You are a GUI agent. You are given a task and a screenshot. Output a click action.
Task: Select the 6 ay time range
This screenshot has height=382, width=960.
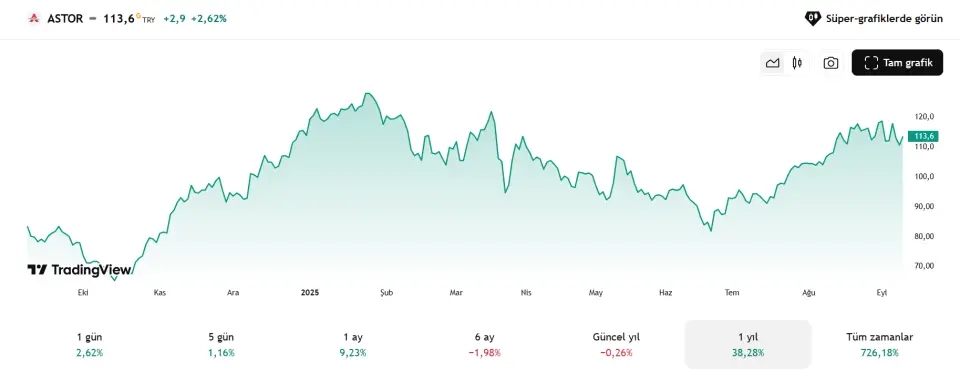(484, 344)
